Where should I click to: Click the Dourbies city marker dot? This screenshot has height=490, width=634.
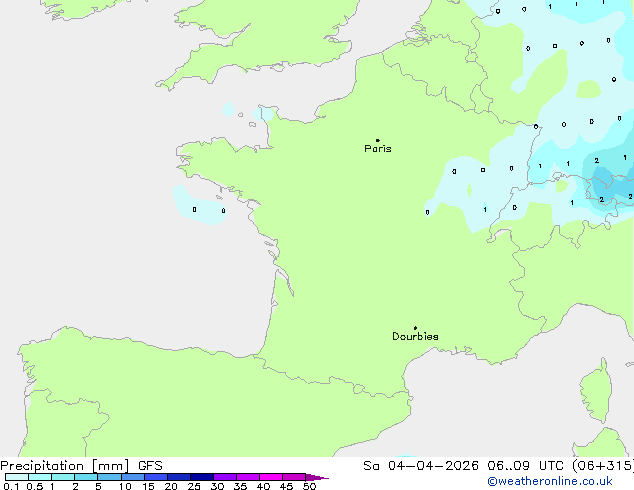[x=415, y=328]
